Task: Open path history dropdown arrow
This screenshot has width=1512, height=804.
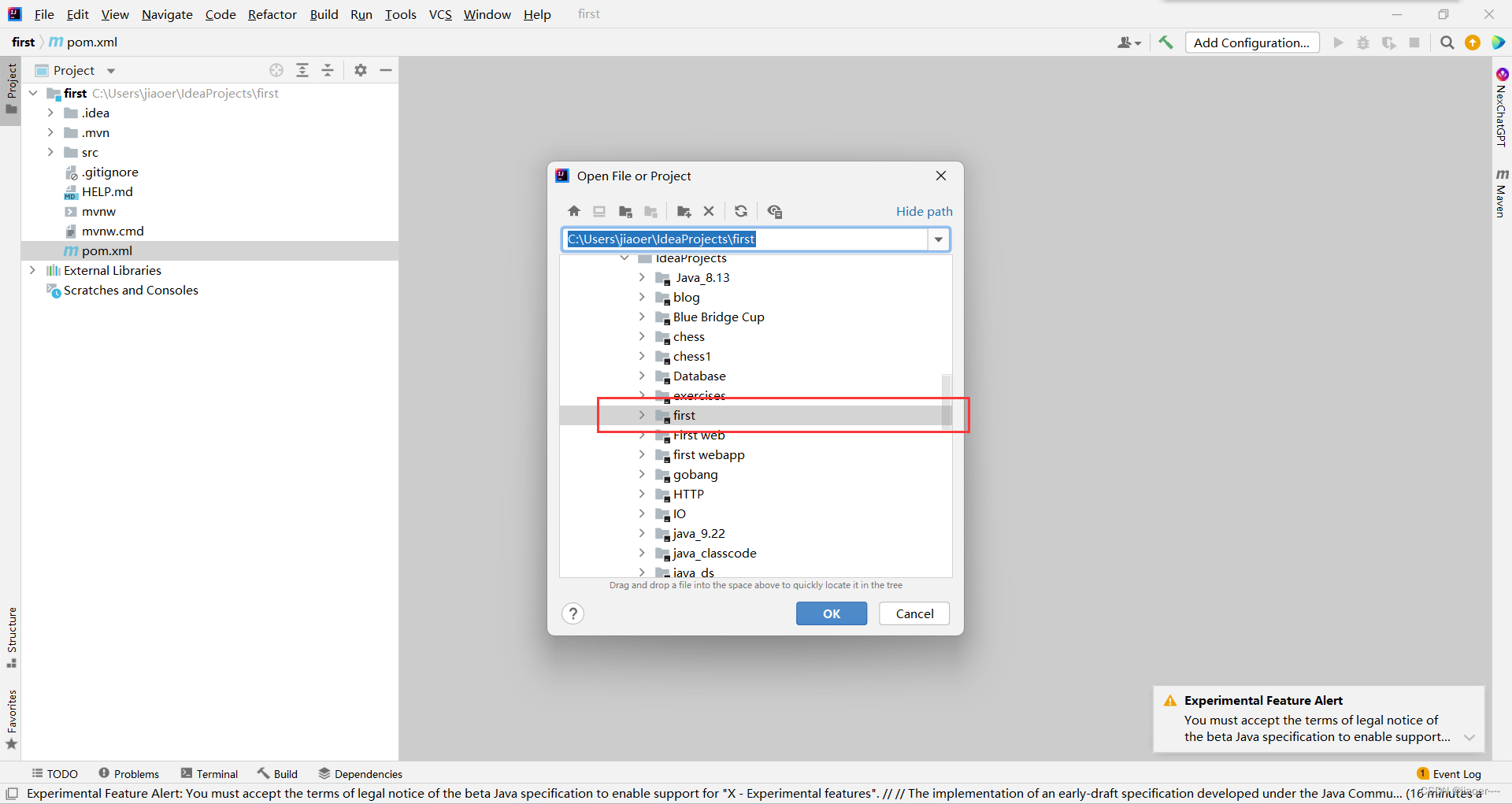Action: [939, 239]
